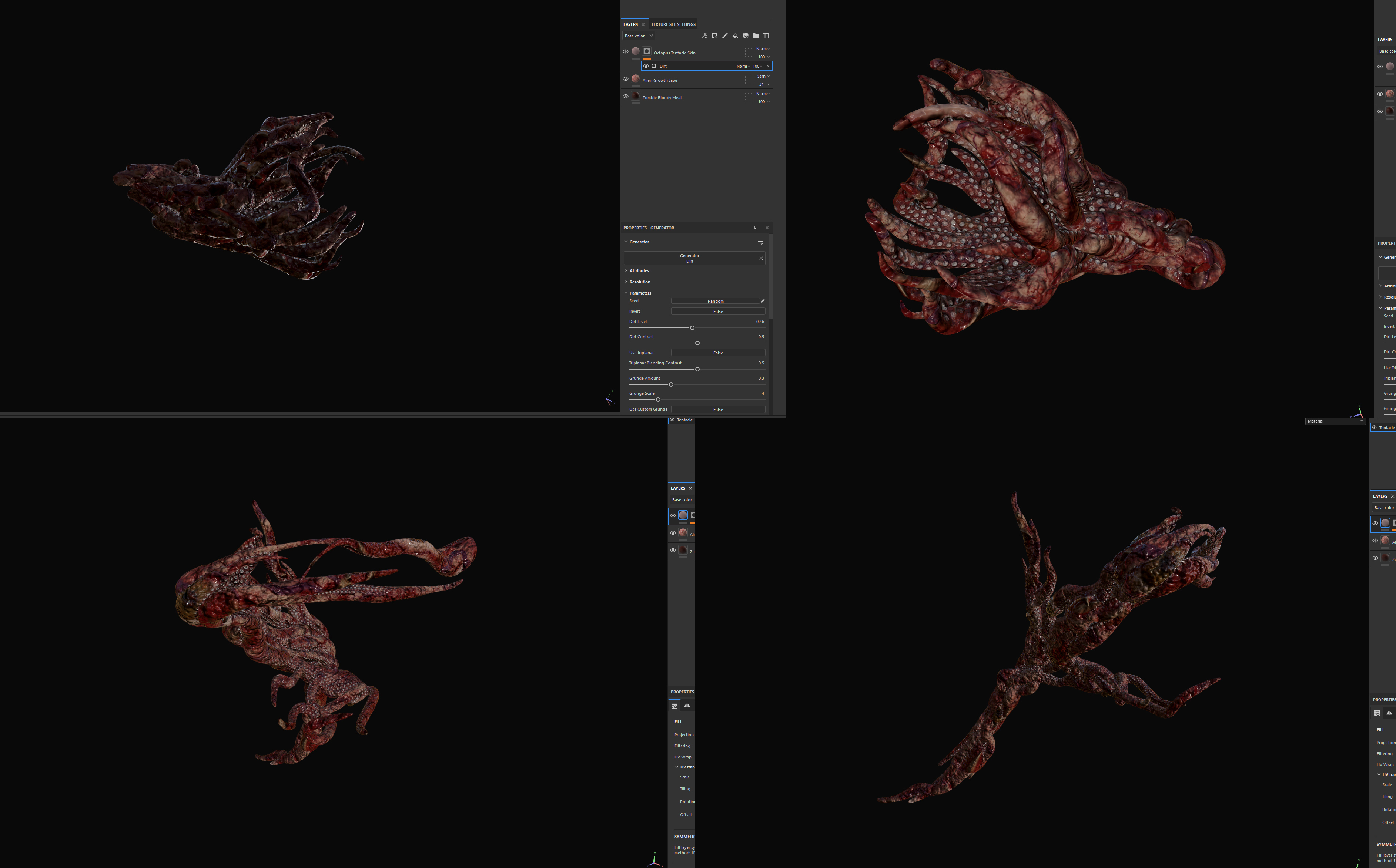Hide the Zombie Bloody Meat layer

tap(626, 97)
